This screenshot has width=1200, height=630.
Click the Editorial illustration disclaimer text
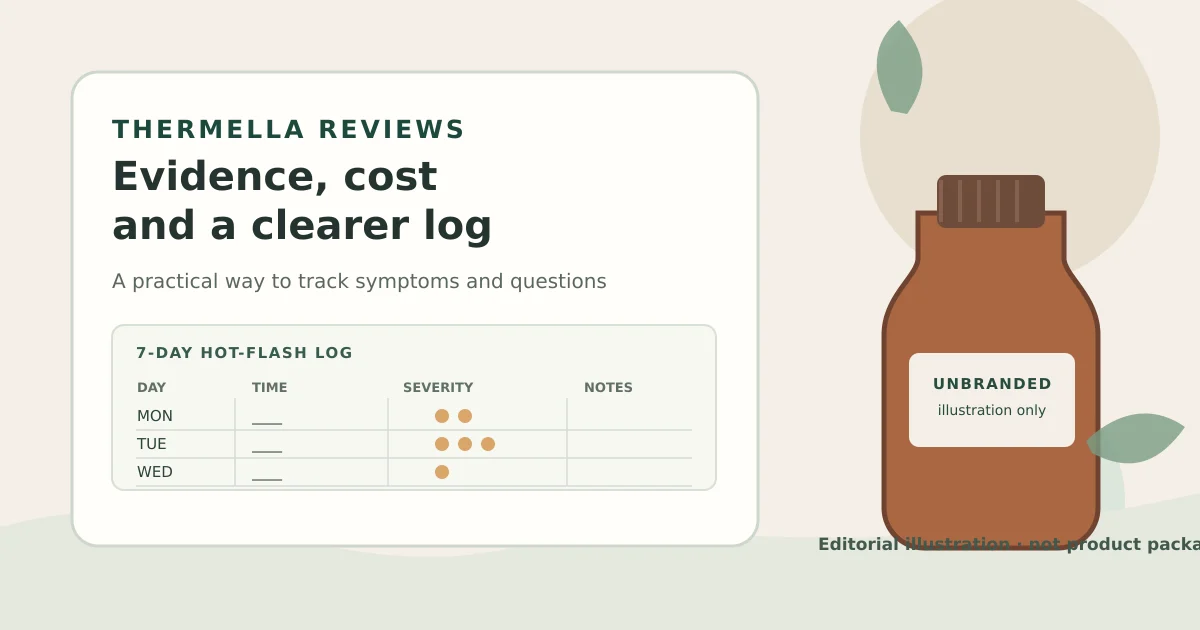click(1009, 545)
